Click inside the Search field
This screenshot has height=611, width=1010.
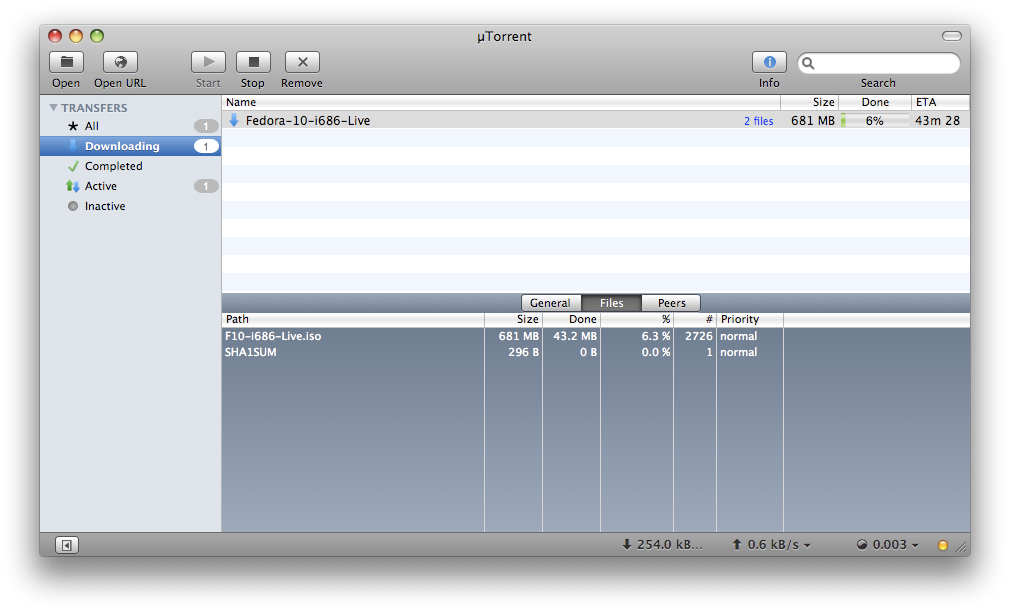[x=879, y=63]
